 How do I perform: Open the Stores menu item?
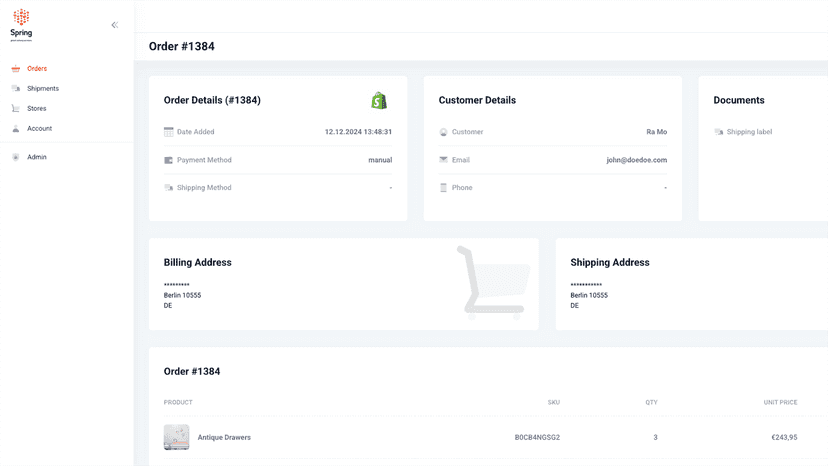[x=36, y=108]
